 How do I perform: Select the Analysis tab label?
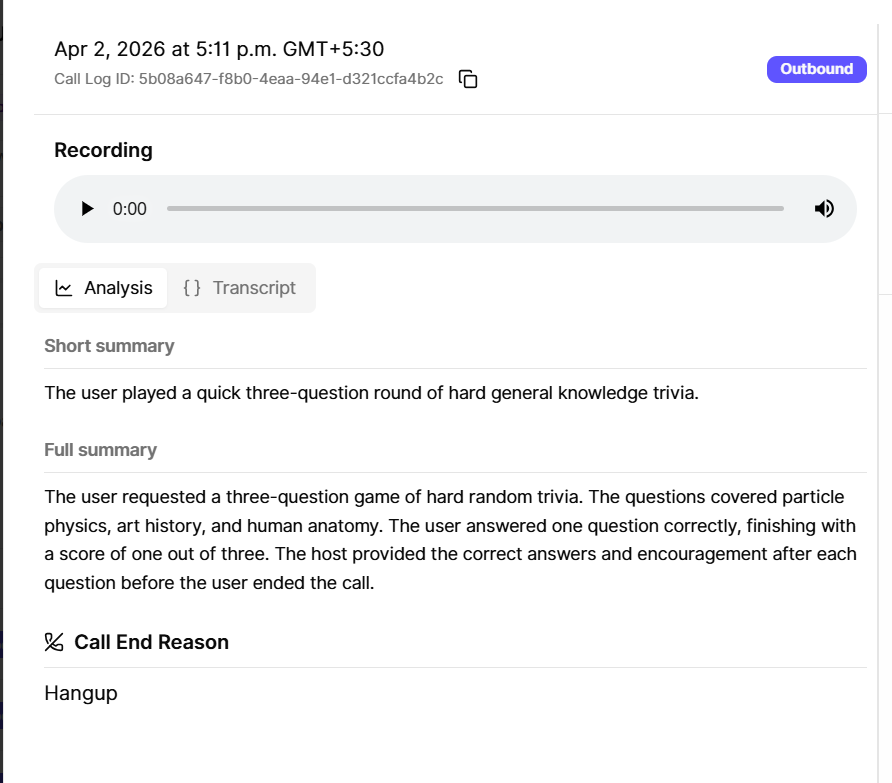[x=118, y=288]
